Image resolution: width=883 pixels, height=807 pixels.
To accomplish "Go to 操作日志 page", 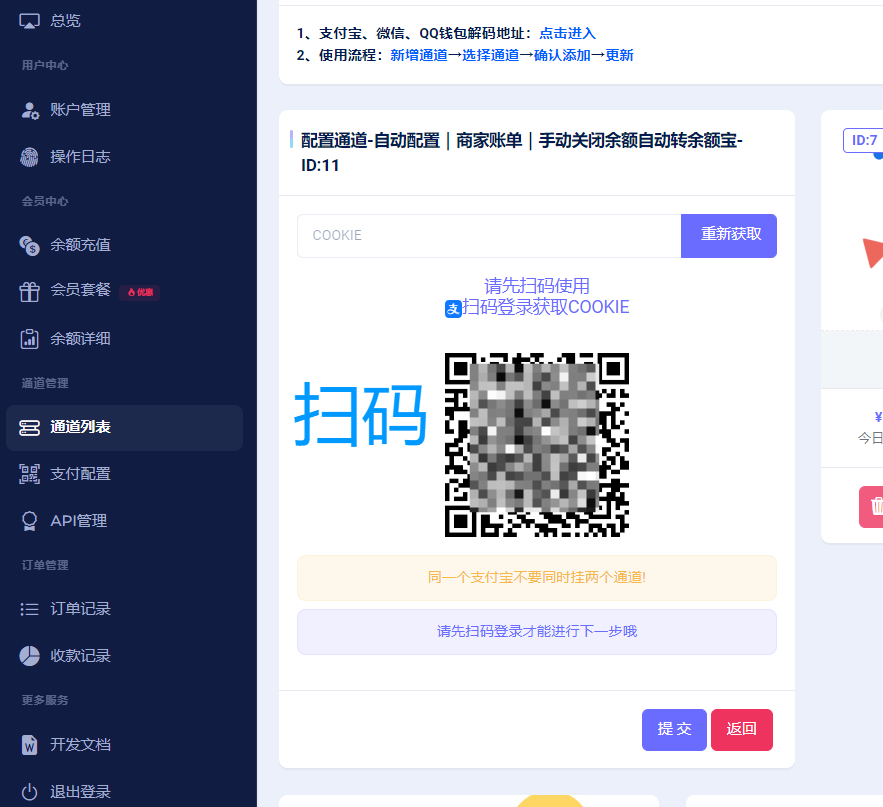I will pos(80,157).
